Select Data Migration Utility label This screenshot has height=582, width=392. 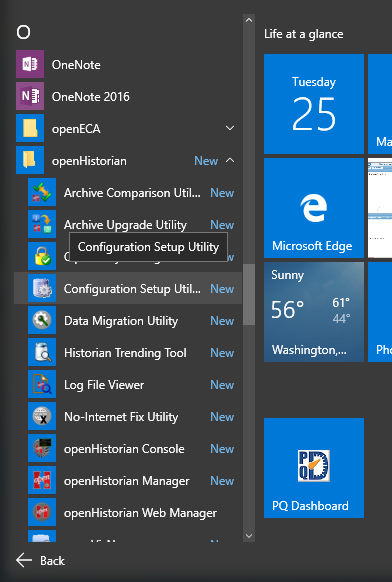121,321
